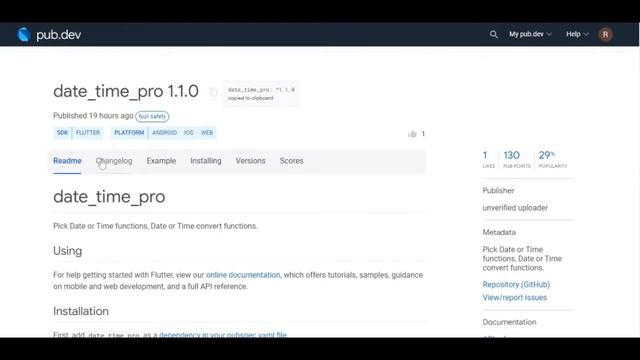Click the FLUTTER tag
The image size is (640, 360).
88,133
